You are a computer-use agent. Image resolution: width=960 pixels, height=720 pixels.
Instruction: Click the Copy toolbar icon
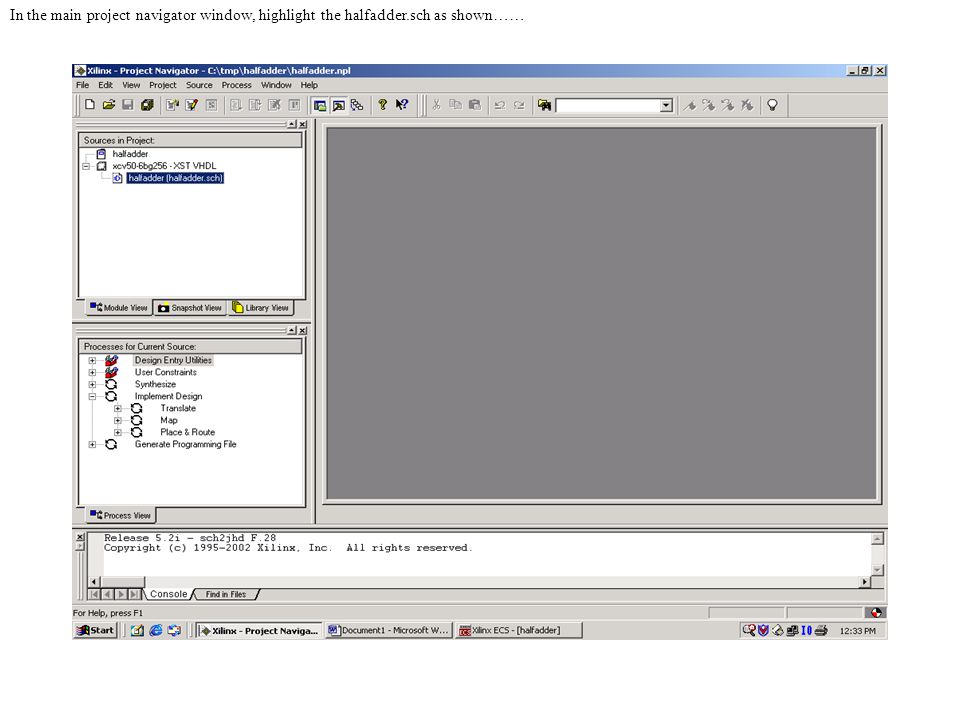[456, 105]
